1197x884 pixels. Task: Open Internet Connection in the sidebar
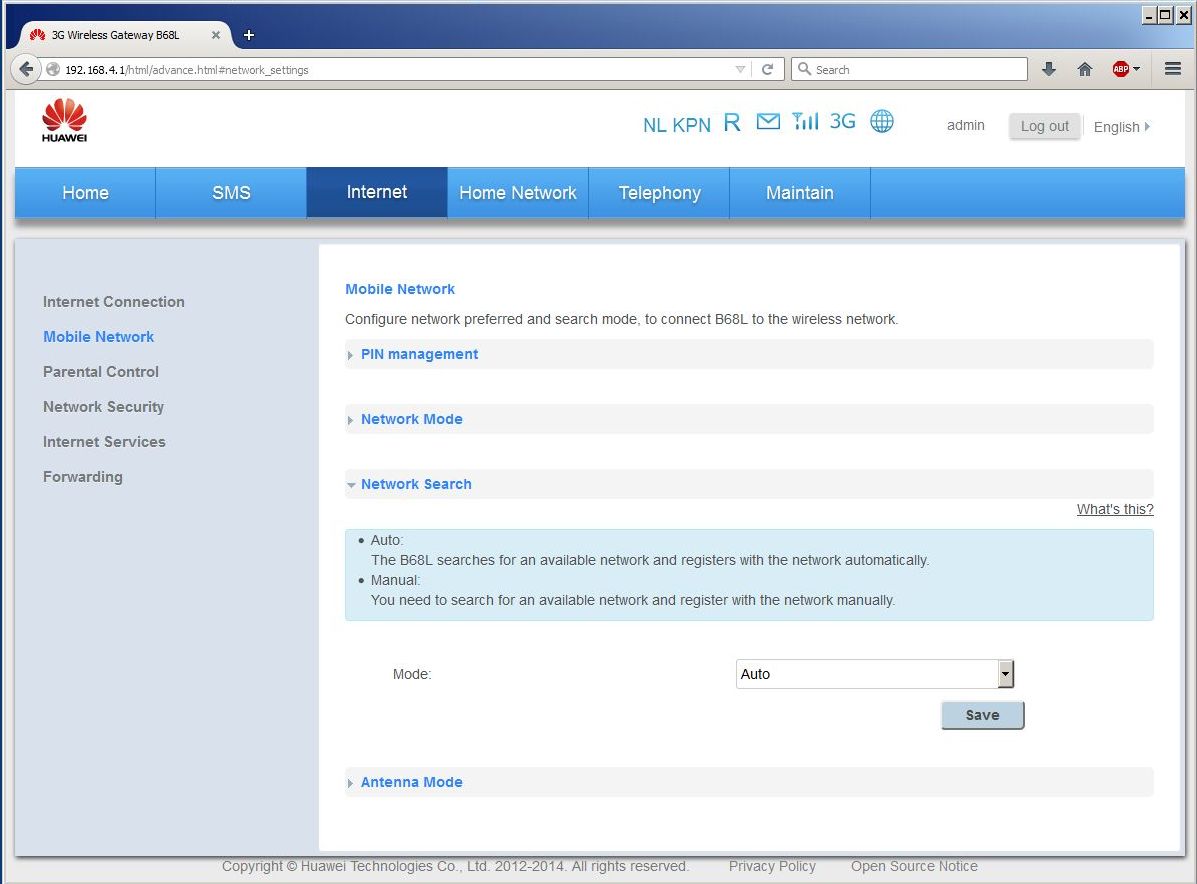point(114,302)
